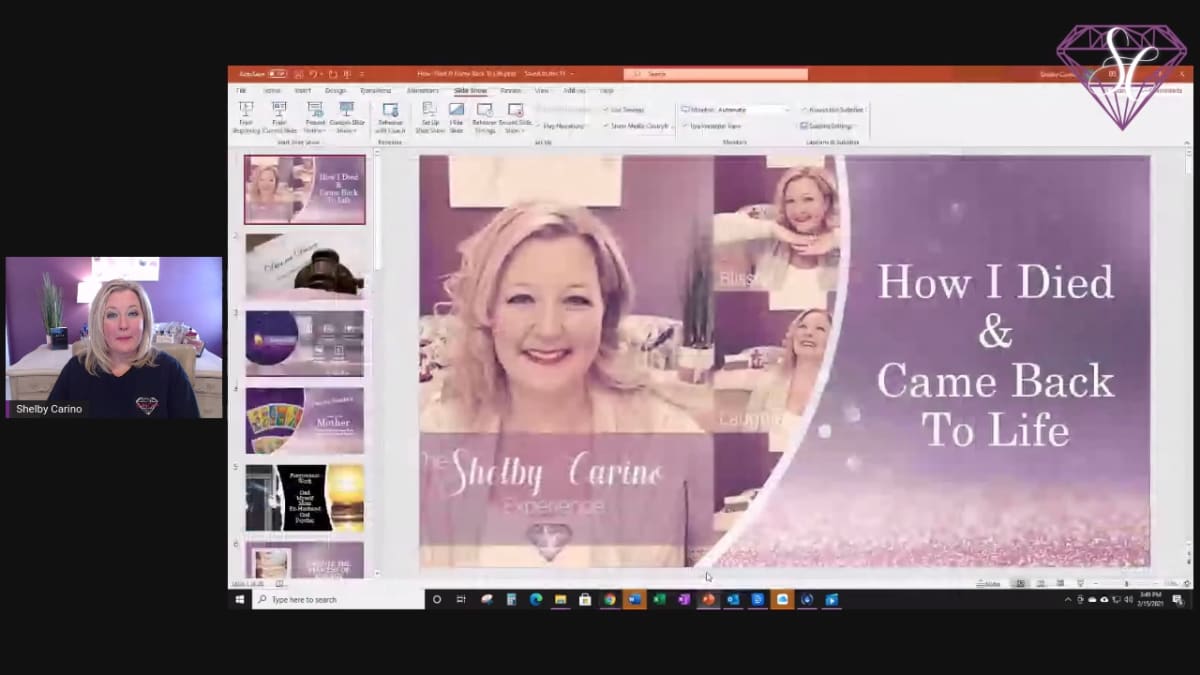1200x675 pixels.
Task: Open the Help ribbon tab
Action: tap(606, 90)
